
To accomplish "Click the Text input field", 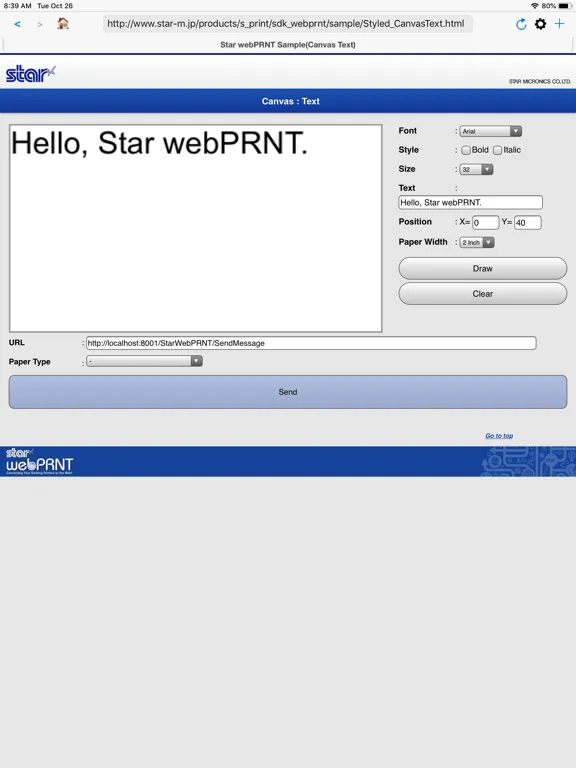I will coord(471,202).
